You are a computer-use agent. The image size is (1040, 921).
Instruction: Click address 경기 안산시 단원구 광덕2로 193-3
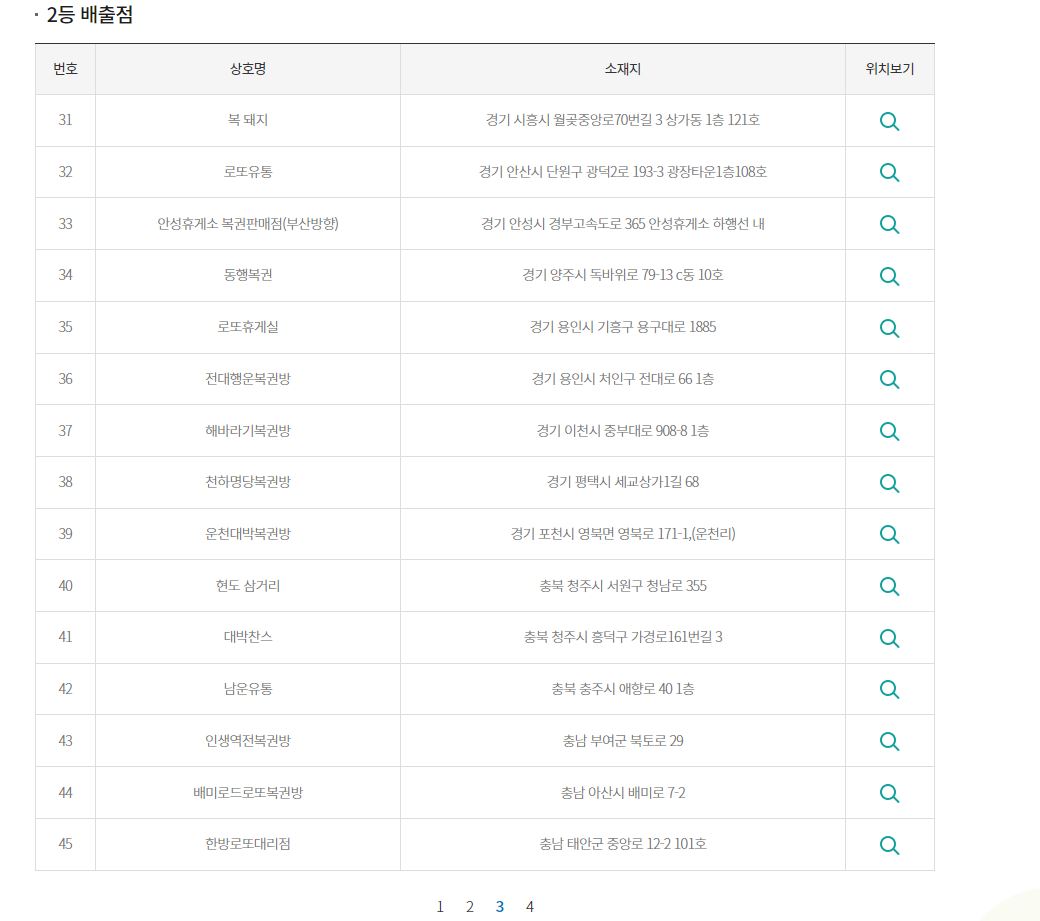[571, 172]
